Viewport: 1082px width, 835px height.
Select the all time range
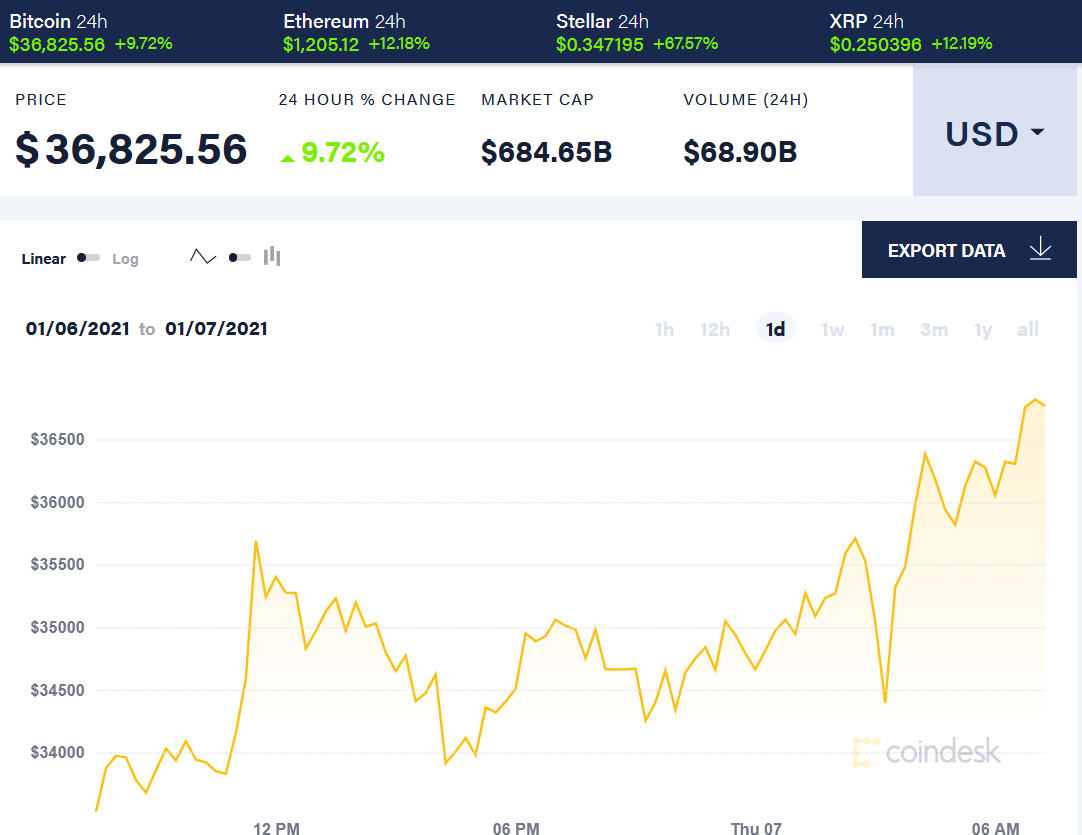[x=1028, y=330]
